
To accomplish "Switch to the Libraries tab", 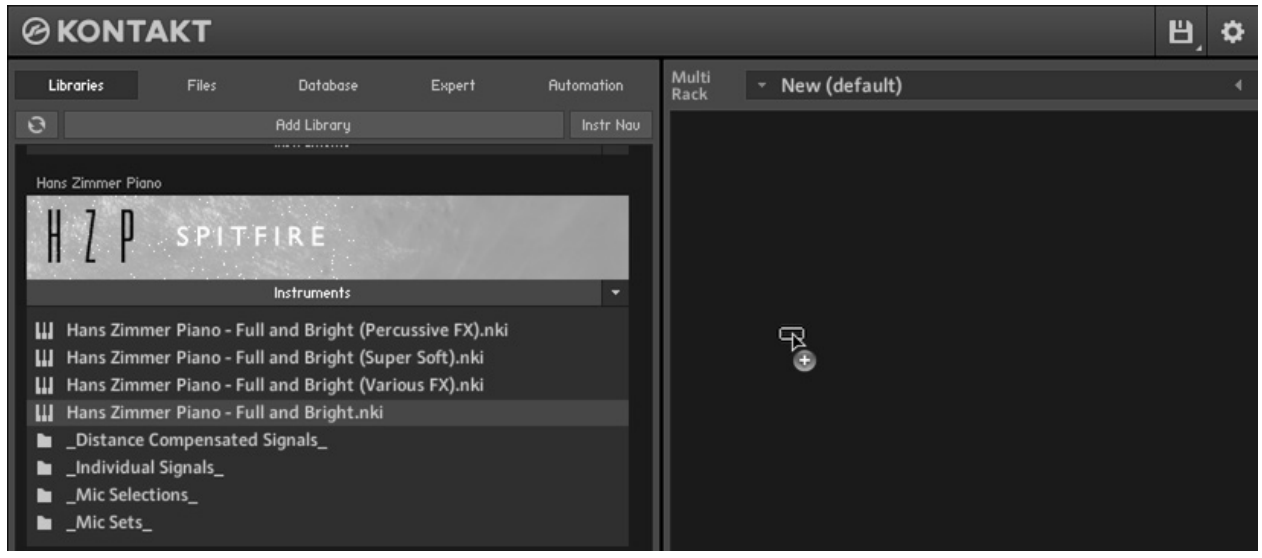I will click(x=75, y=86).
